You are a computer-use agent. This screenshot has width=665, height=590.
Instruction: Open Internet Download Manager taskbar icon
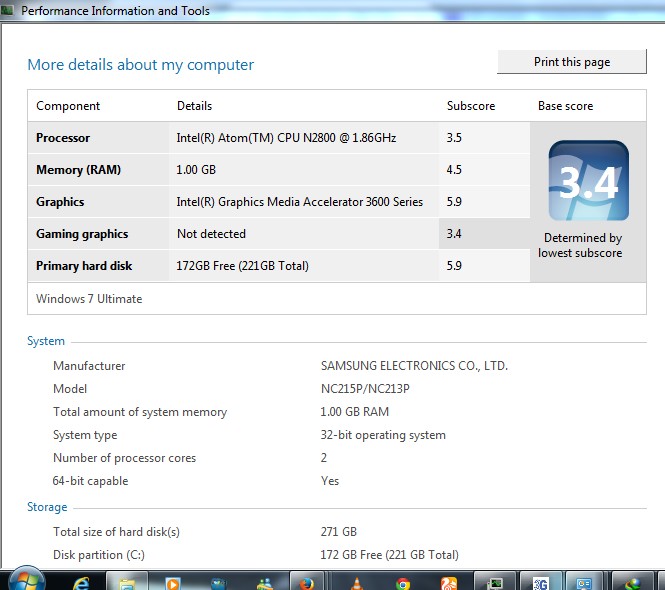click(632, 583)
